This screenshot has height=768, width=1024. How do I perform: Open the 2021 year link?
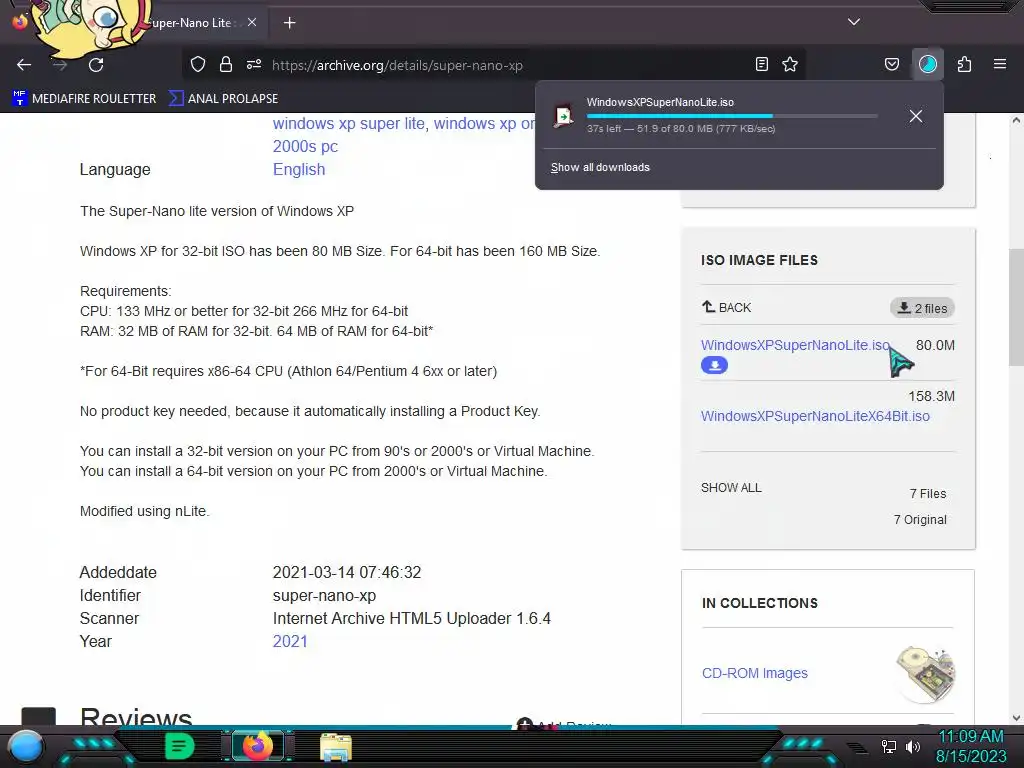[x=290, y=641]
